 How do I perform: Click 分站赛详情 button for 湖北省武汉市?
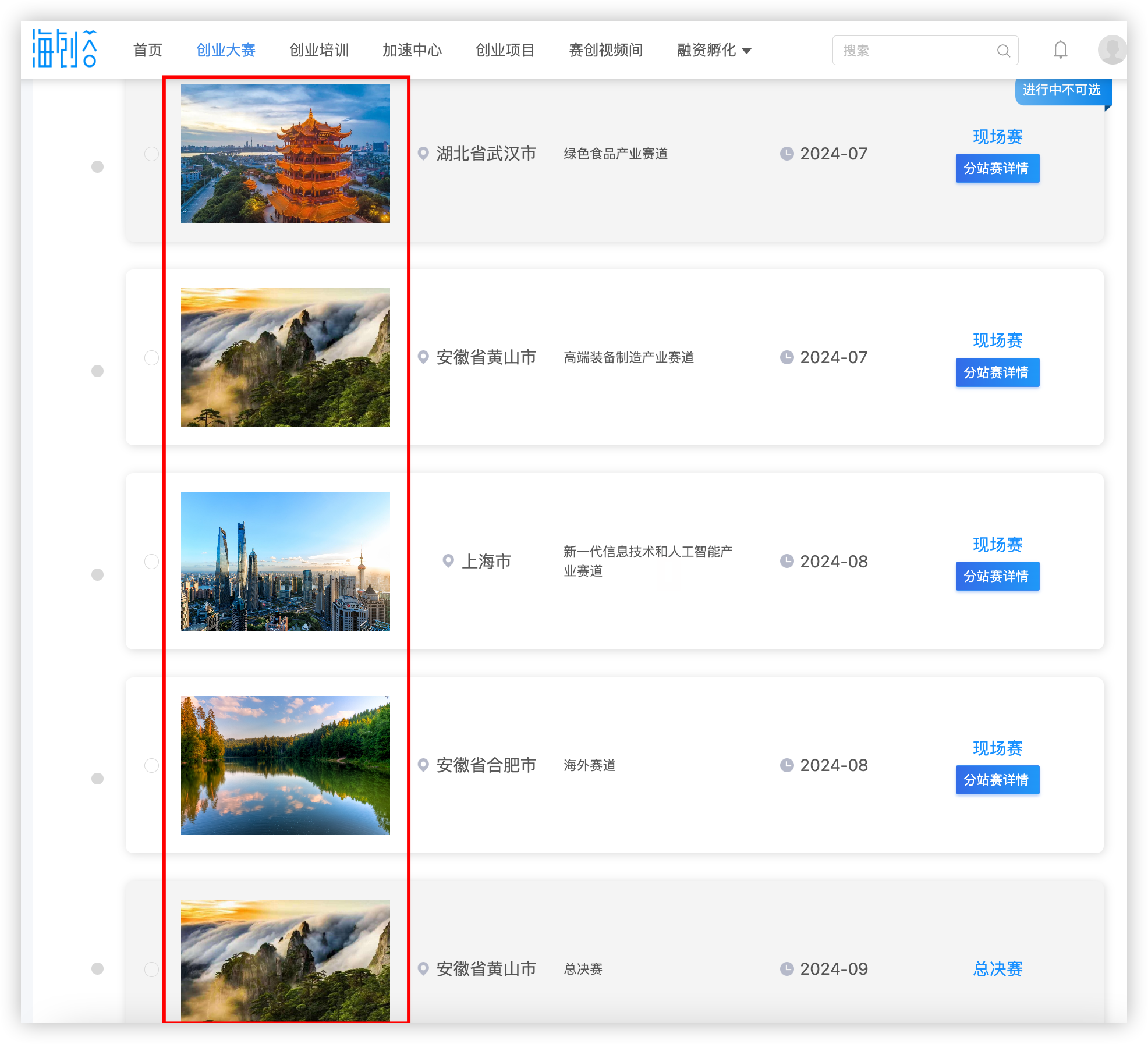(x=997, y=168)
